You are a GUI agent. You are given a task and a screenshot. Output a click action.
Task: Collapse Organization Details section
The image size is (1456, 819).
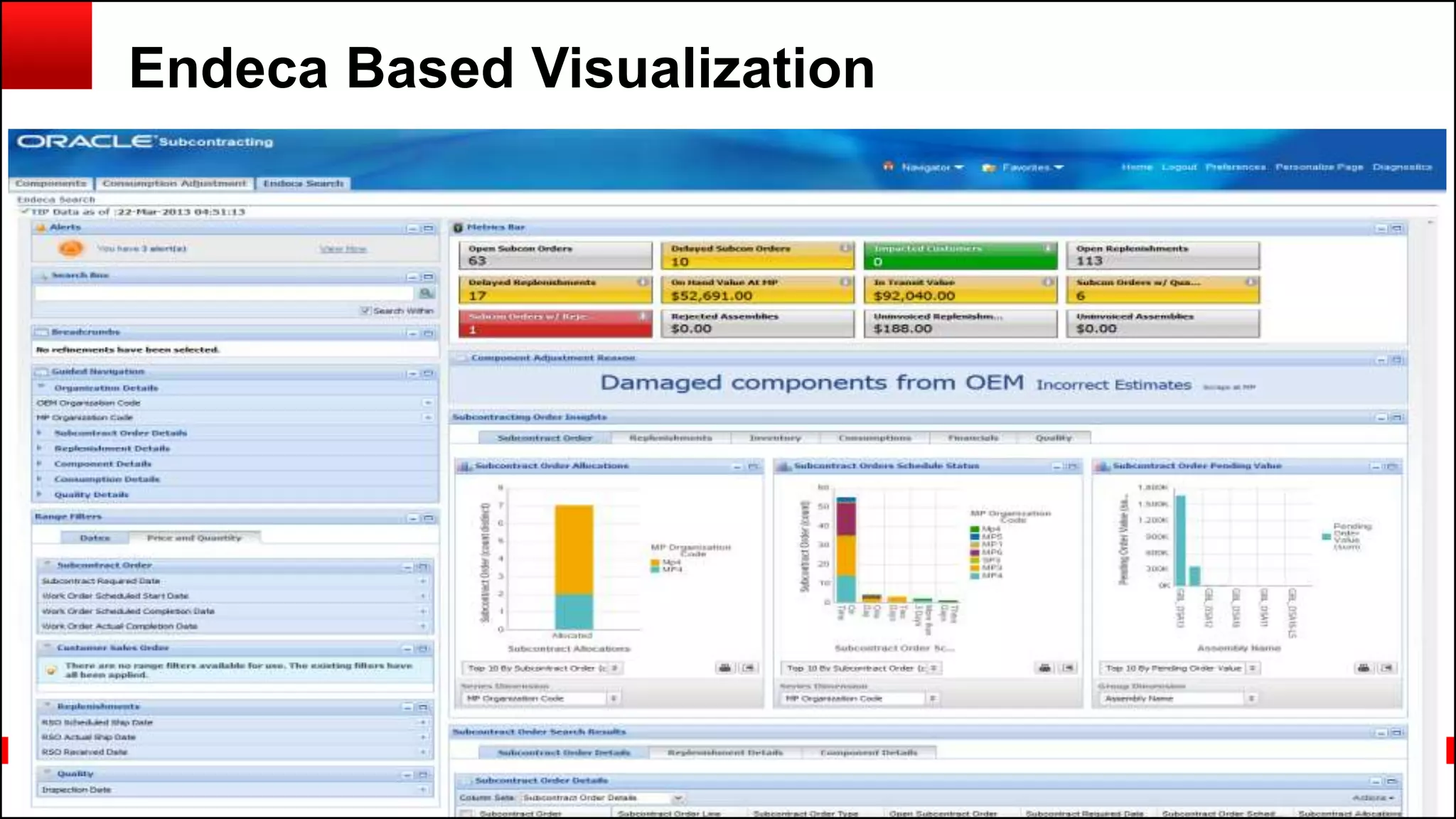[41, 387]
